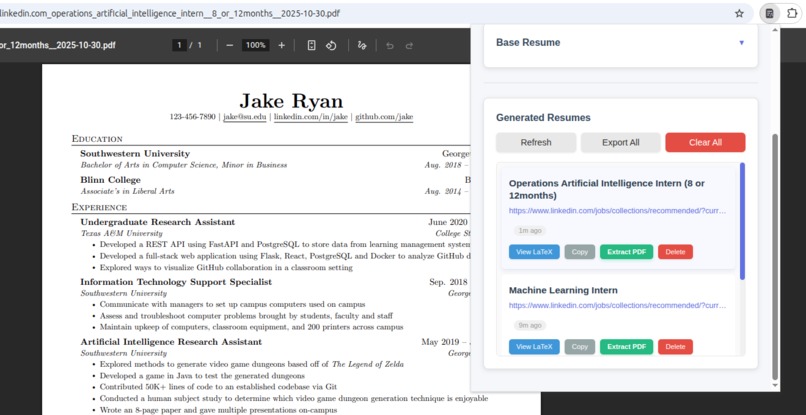The height and width of the screenshot is (415, 806).
Task: Clear All generated resumes
Action: point(705,142)
